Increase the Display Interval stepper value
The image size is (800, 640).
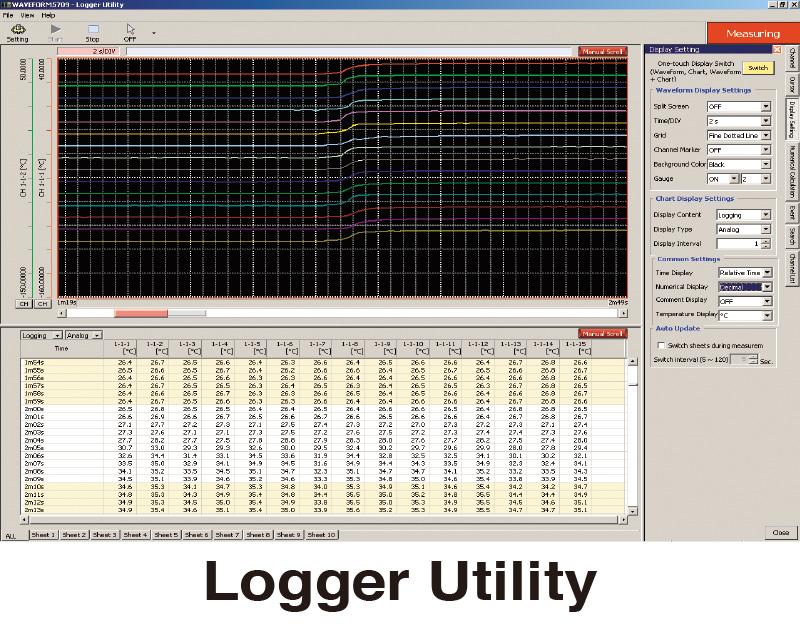[766, 240]
